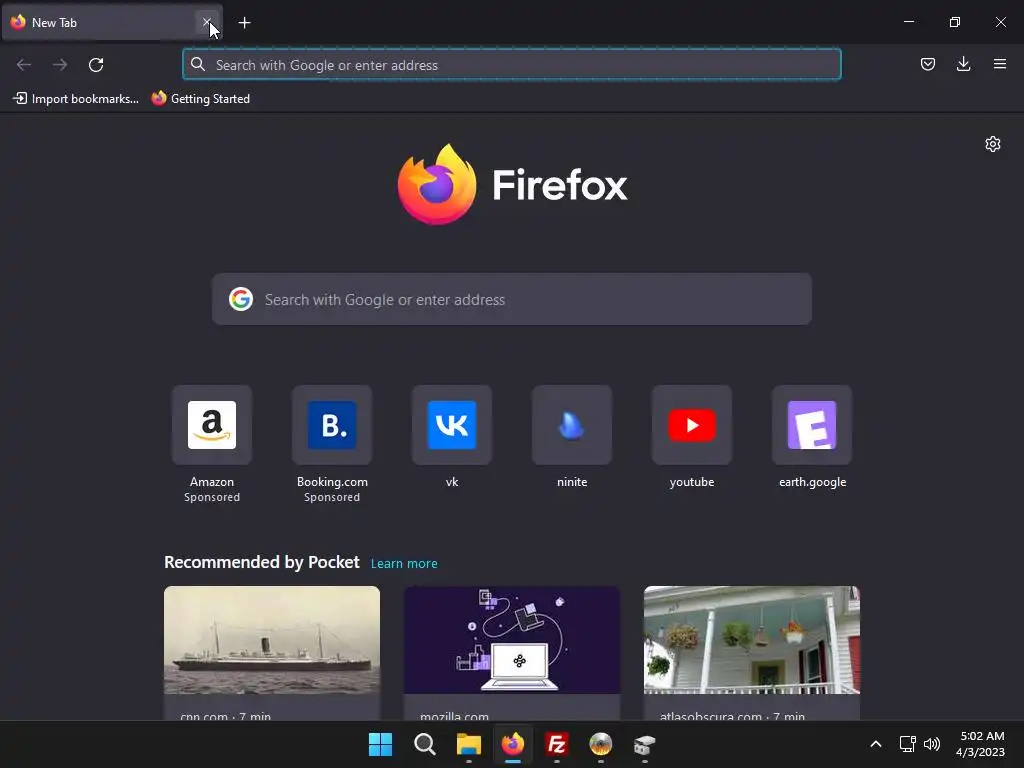Open new tab page settings gear

click(x=993, y=144)
